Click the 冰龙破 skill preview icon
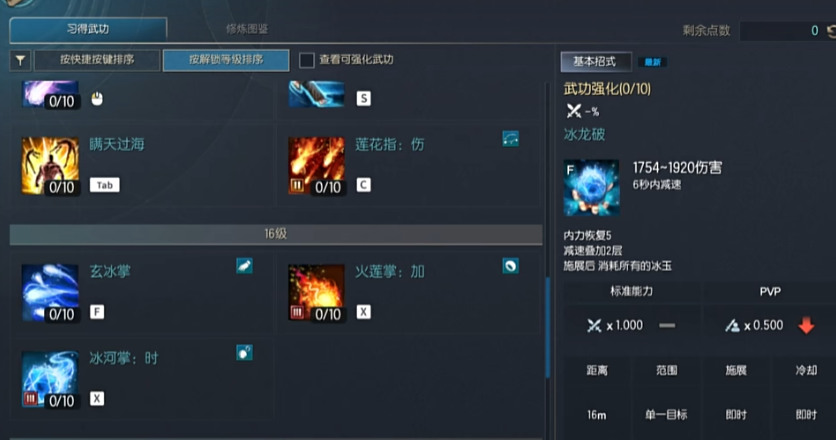Screen dimensions: 836x440 (x=591, y=188)
